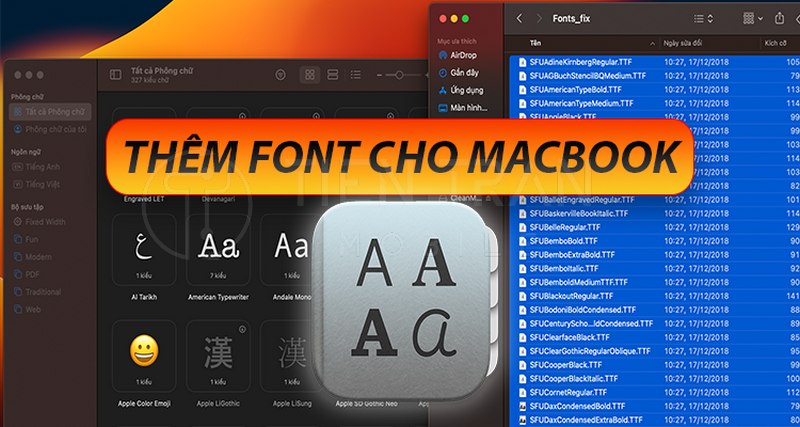Open the Web collection
800x427 pixels.
tap(27, 309)
